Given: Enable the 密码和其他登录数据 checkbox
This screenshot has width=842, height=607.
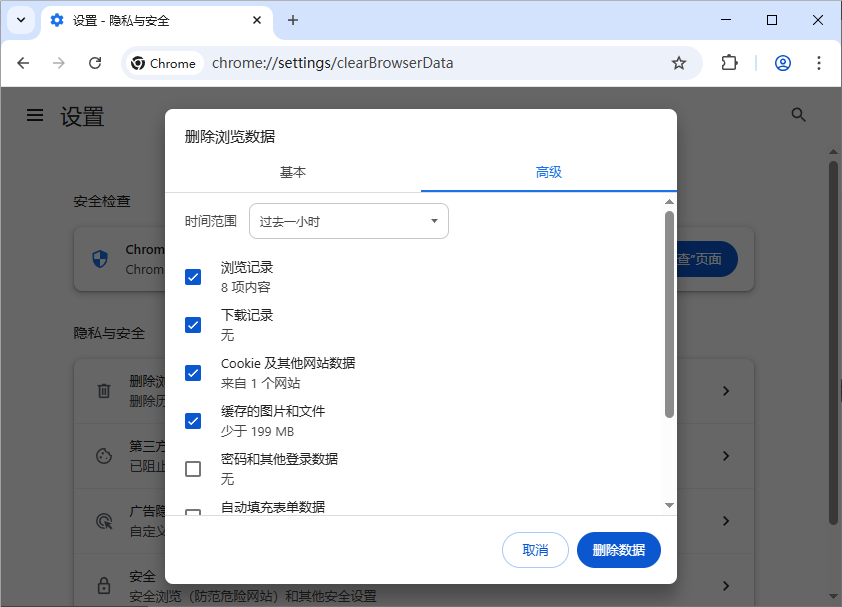Looking at the screenshot, I should pyautogui.click(x=193, y=469).
